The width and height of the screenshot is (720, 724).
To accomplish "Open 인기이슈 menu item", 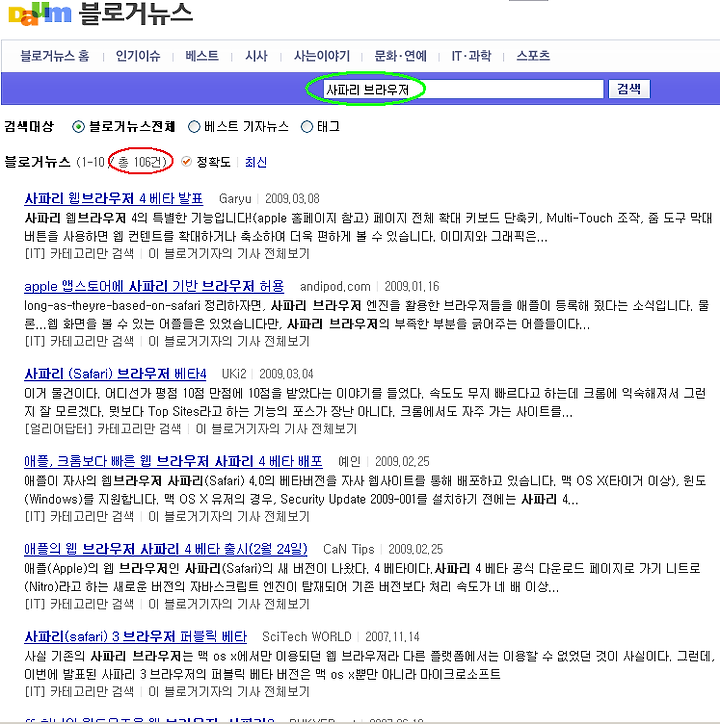I will click(x=138, y=56).
